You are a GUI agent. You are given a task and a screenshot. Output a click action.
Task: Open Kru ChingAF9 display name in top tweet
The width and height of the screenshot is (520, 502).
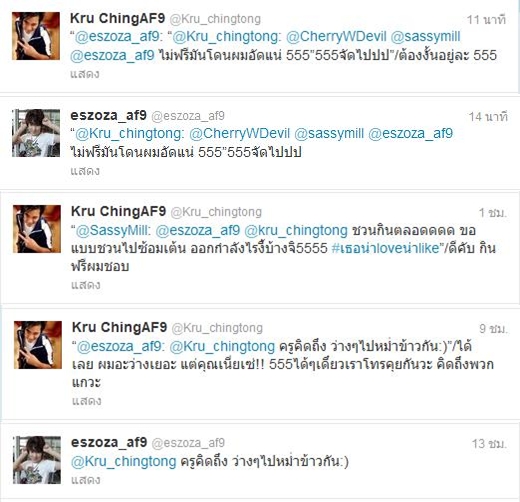pos(118,18)
